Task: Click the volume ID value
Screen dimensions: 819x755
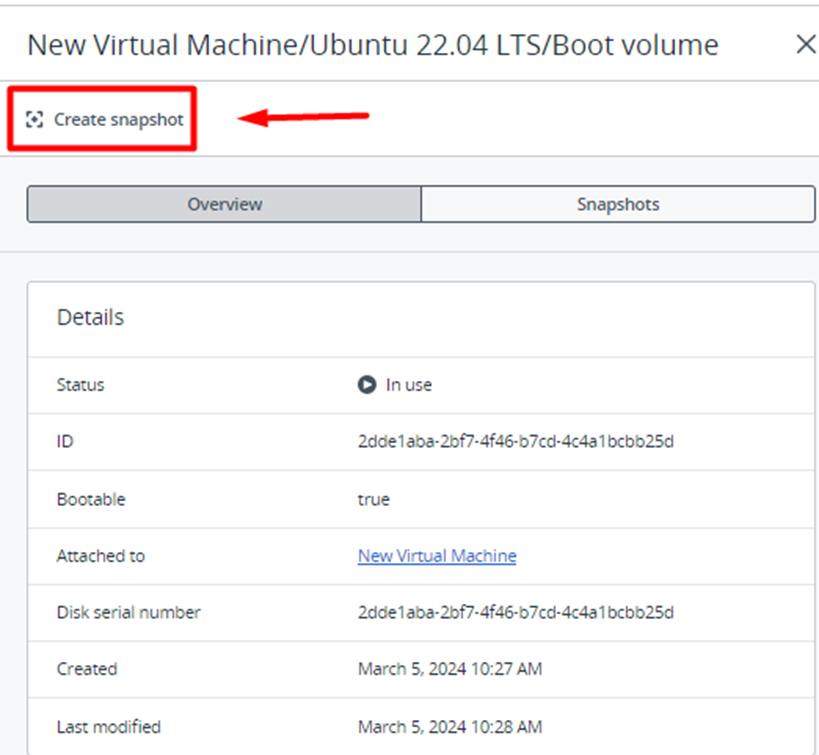Action: (515, 442)
